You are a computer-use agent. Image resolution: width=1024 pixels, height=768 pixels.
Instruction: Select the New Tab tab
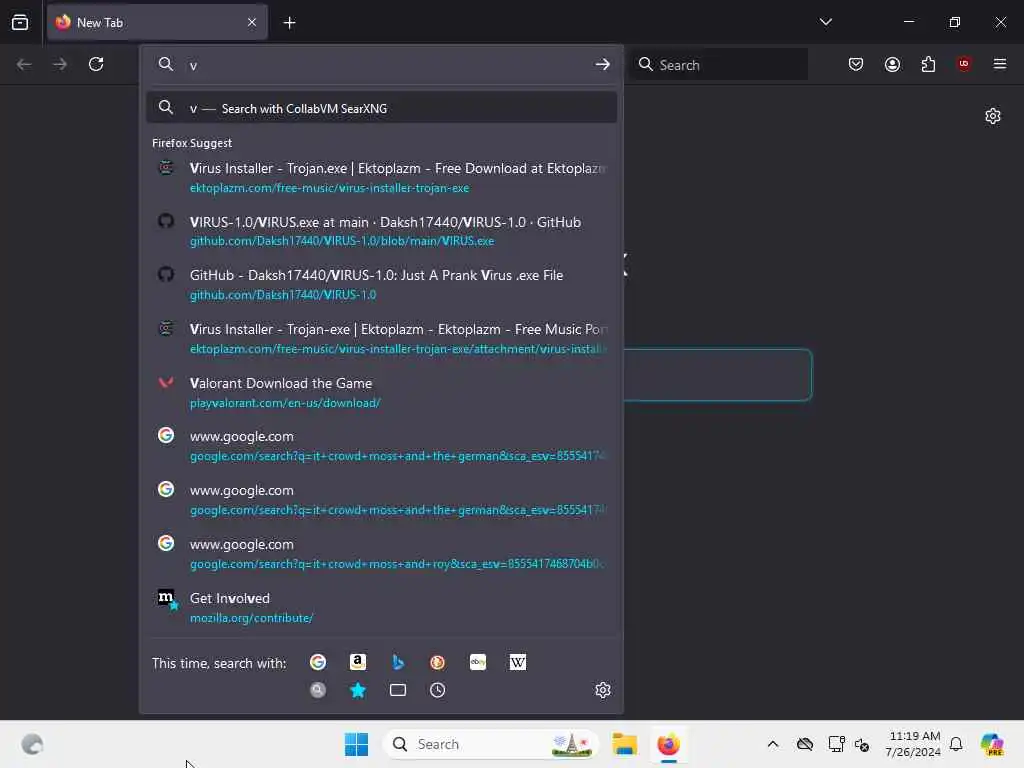157,22
